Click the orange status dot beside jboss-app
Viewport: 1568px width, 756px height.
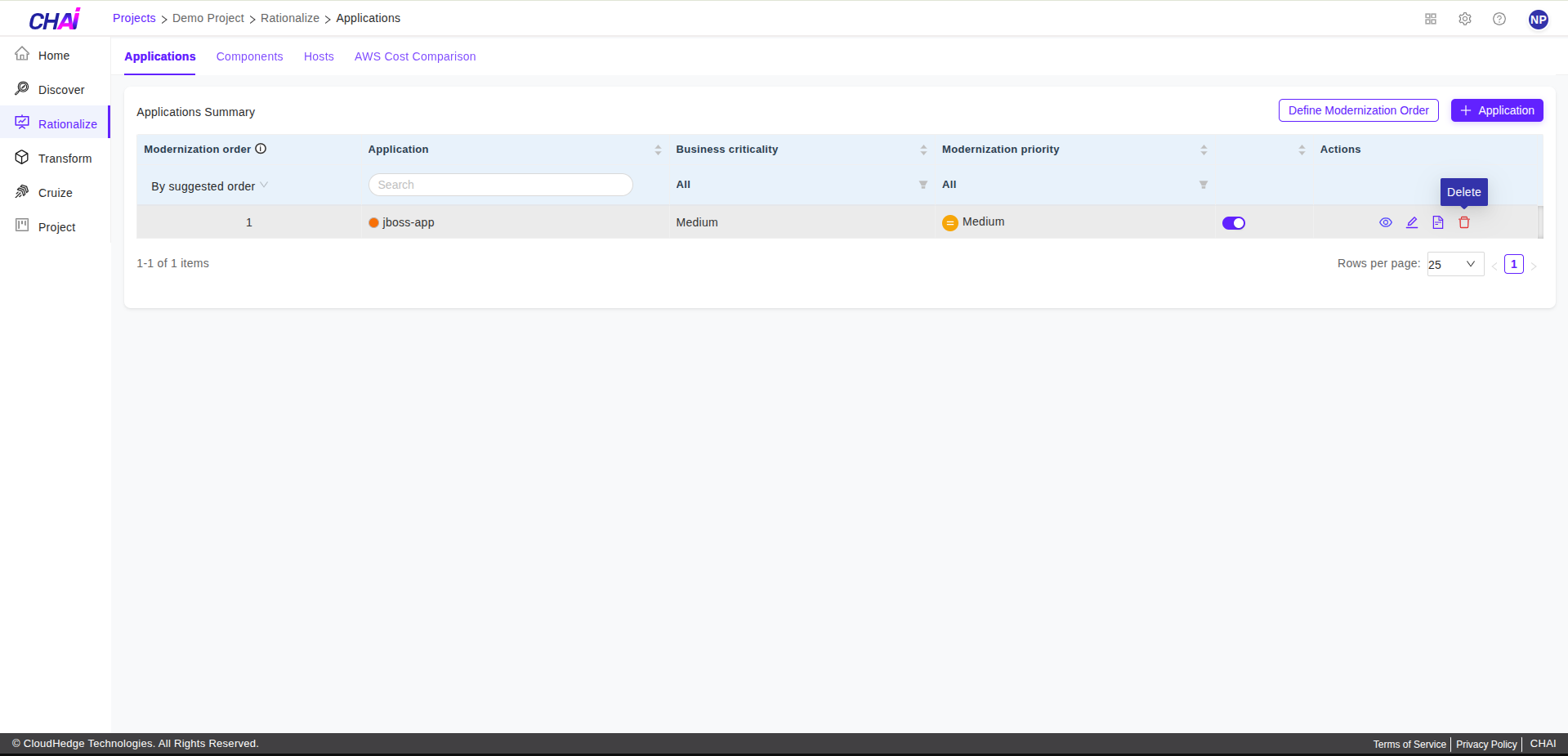tap(373, 222)
